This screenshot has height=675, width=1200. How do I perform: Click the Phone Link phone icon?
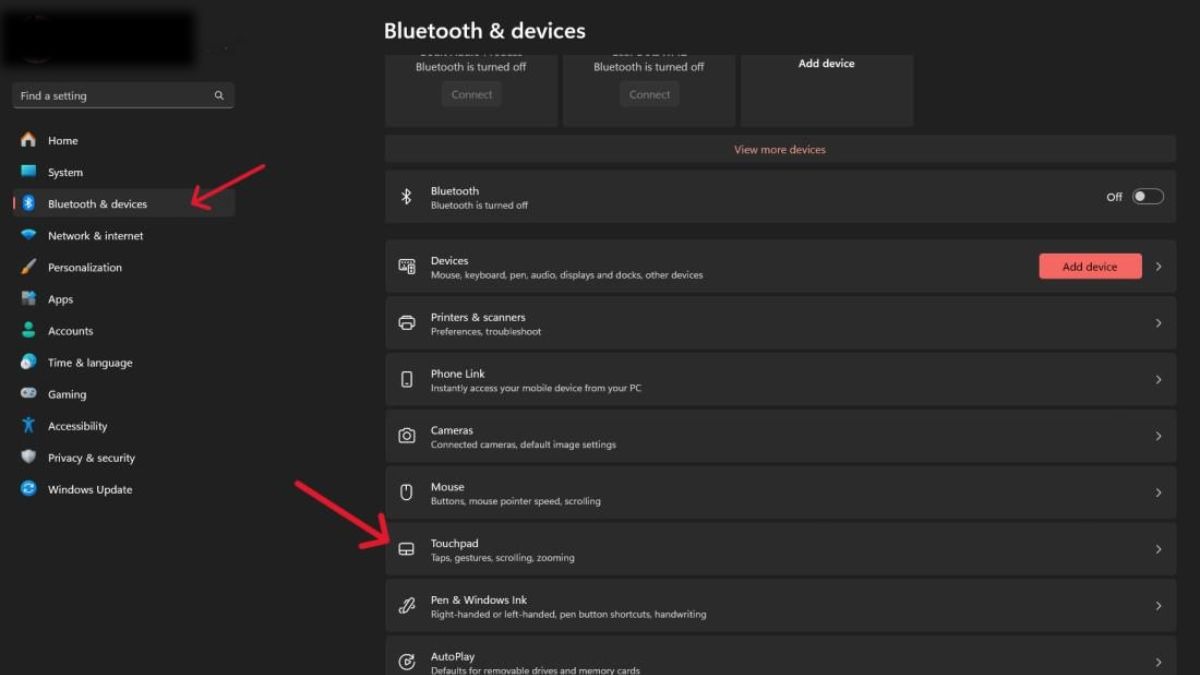(x=406, y=379)
